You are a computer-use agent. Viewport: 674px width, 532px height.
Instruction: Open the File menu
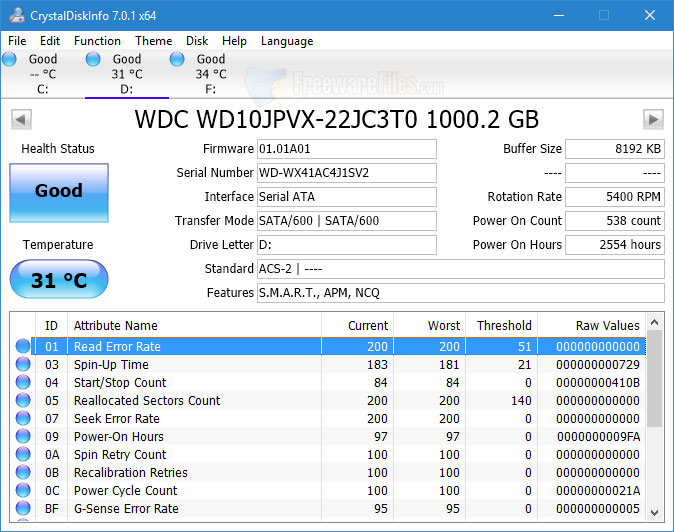[x=17, y=41]
